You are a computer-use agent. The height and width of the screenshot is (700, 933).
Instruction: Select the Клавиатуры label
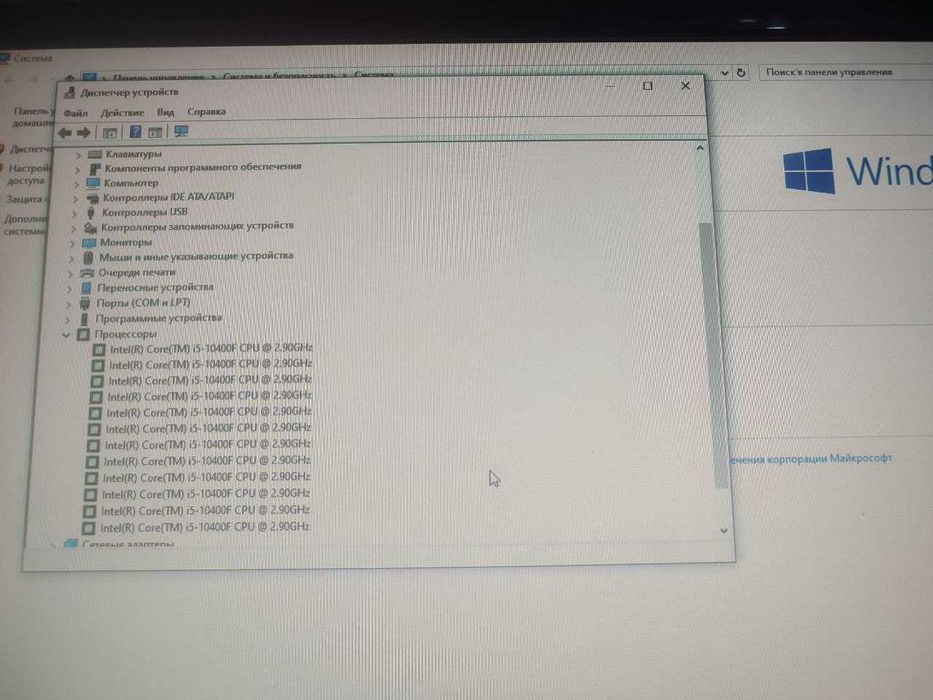pos(133,154)
